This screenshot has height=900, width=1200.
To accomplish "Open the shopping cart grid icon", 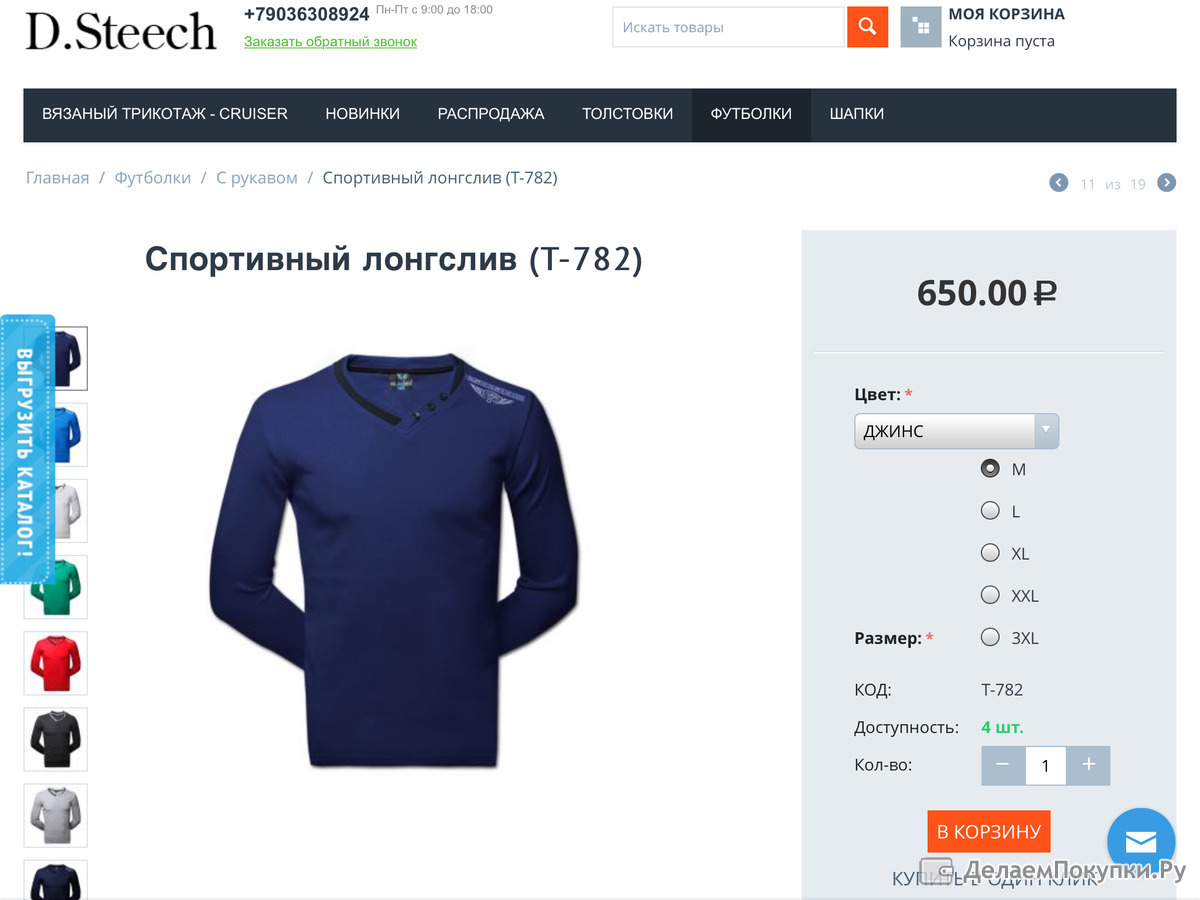I will 921,27.
